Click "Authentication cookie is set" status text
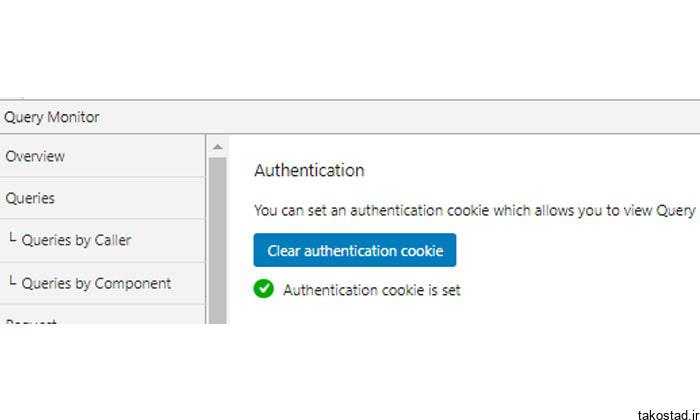 coord(371,291)
